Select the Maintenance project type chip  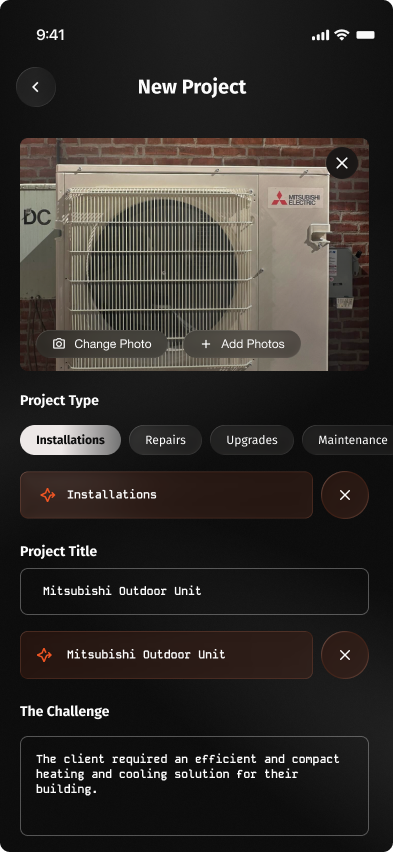pos(348,440)
